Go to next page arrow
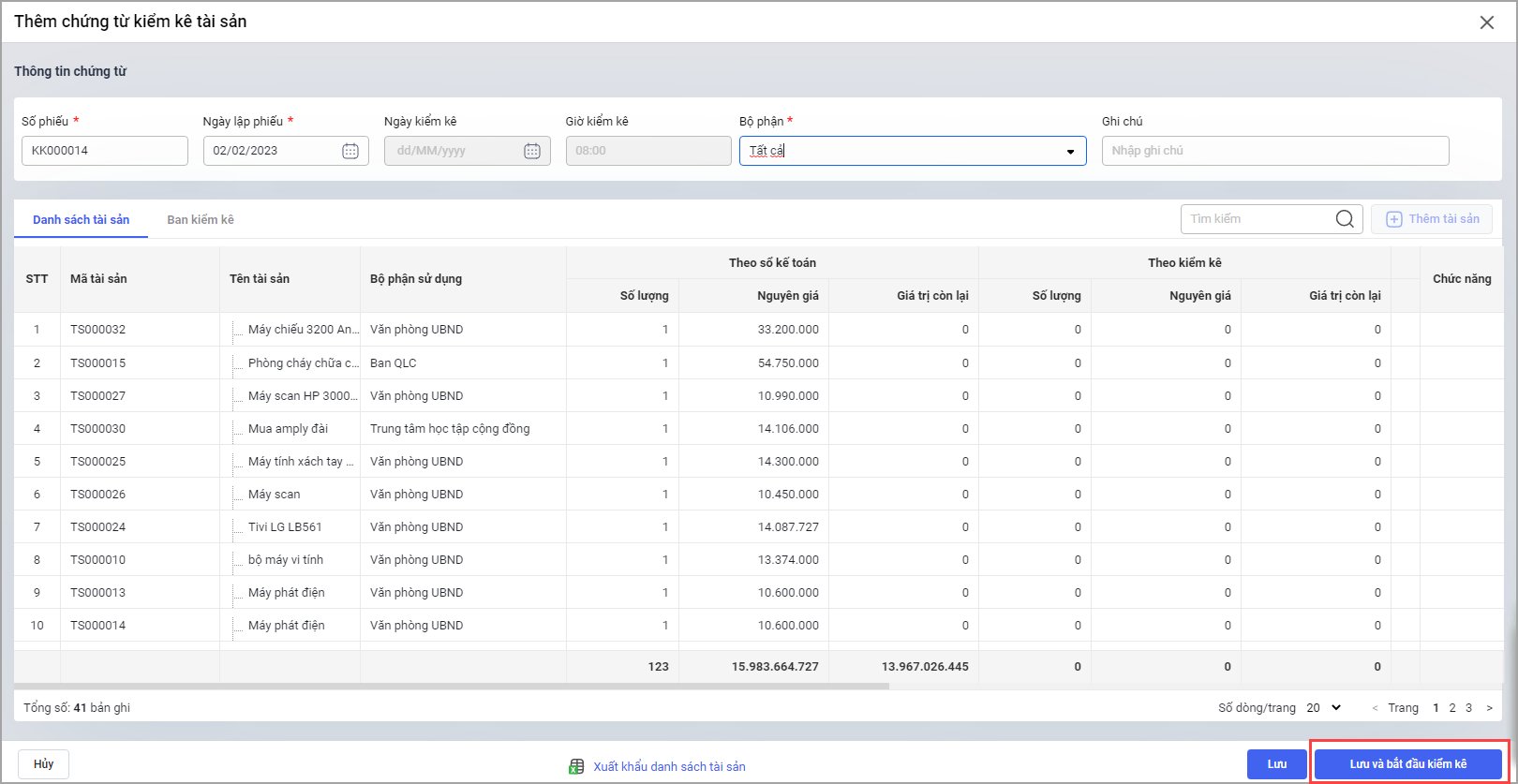The width and height of the screenshot is (1518, 784). click(x=1489, y=708)
